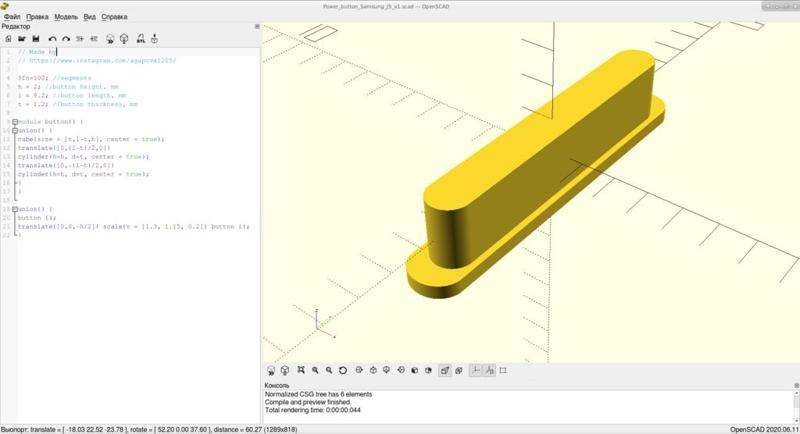The image size is (800, 434).
Task: Save the script with the floppy icon
Action: pyautogui.click(x=36, y=39)
